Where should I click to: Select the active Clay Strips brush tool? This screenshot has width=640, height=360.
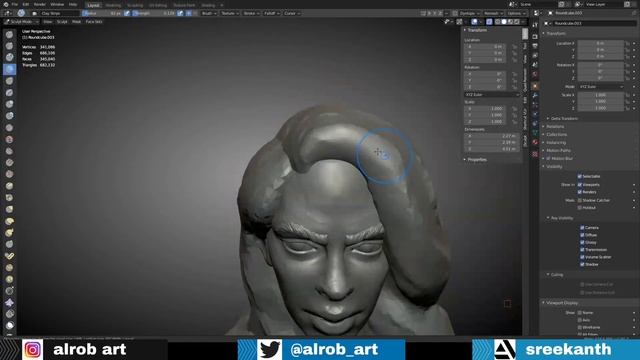click(9, 69)
